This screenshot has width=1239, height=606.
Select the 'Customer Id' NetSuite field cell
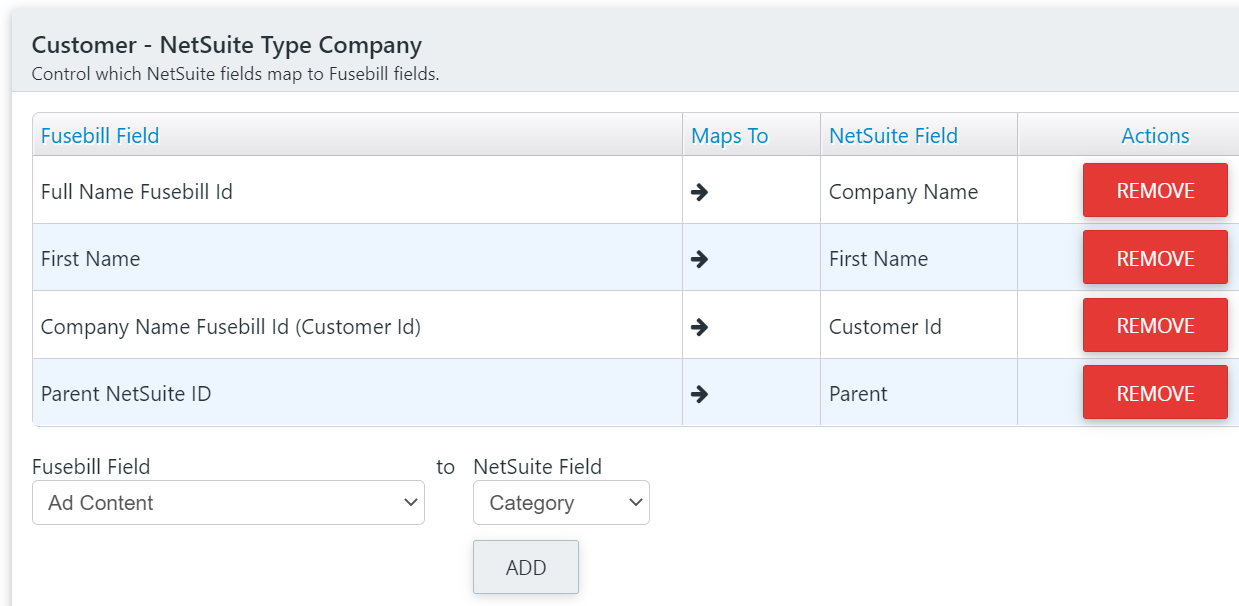pos(919,325)
